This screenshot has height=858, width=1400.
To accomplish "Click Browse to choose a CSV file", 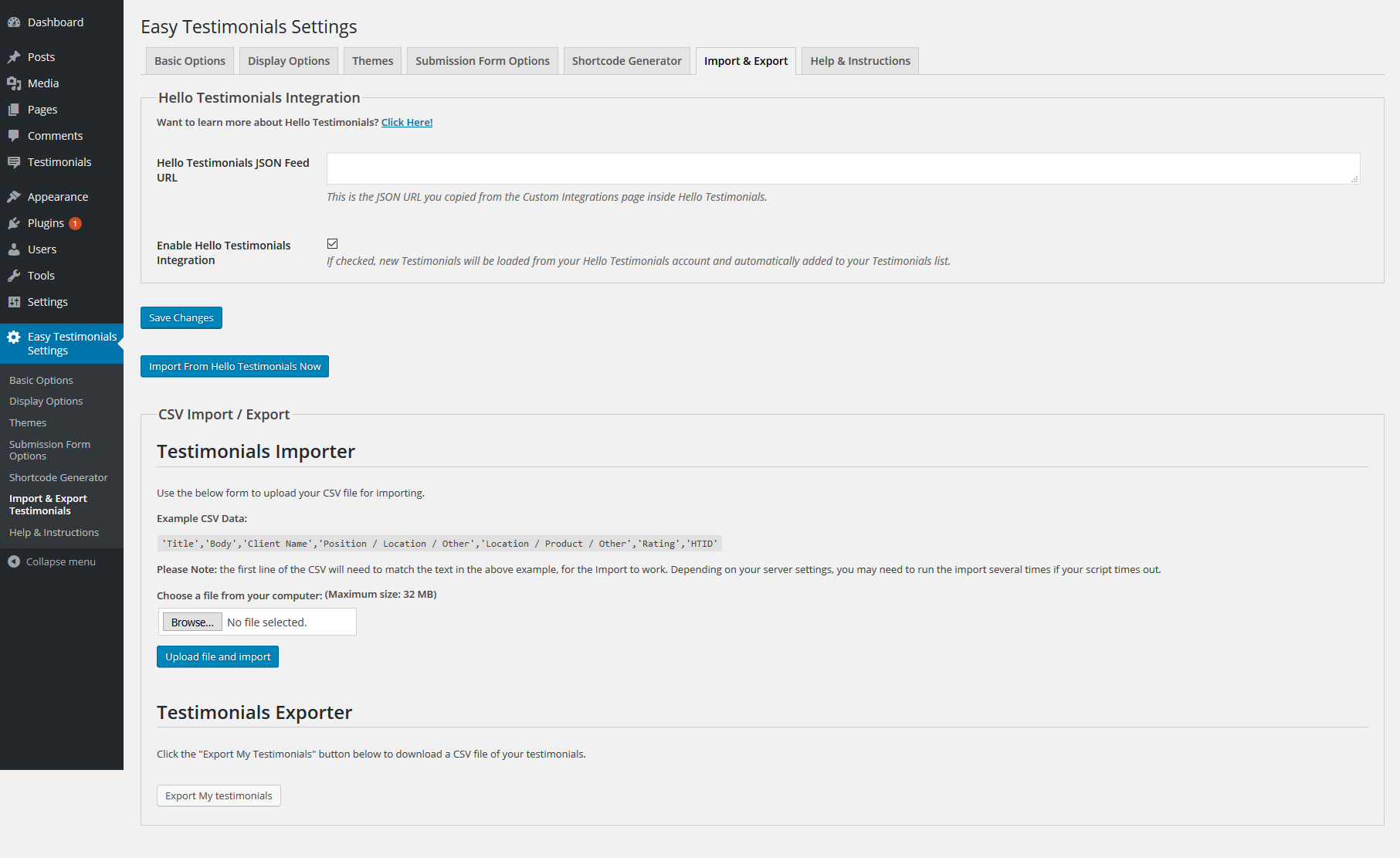I will click(192, 622).
